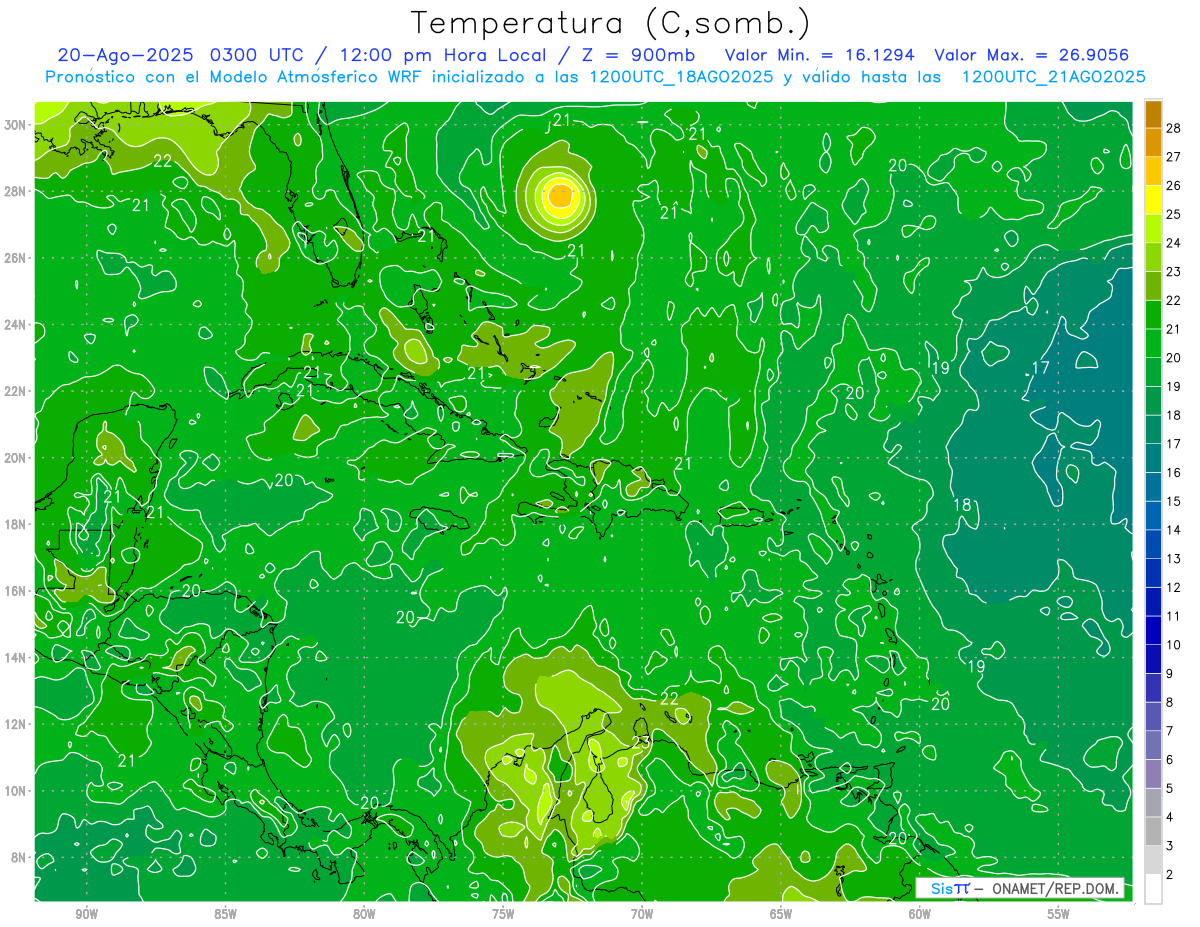Click the '23' contour label over Venezuela
The height and width of the screenshot is (927, 1200).
pyautogui.click(x=642, y=741)
